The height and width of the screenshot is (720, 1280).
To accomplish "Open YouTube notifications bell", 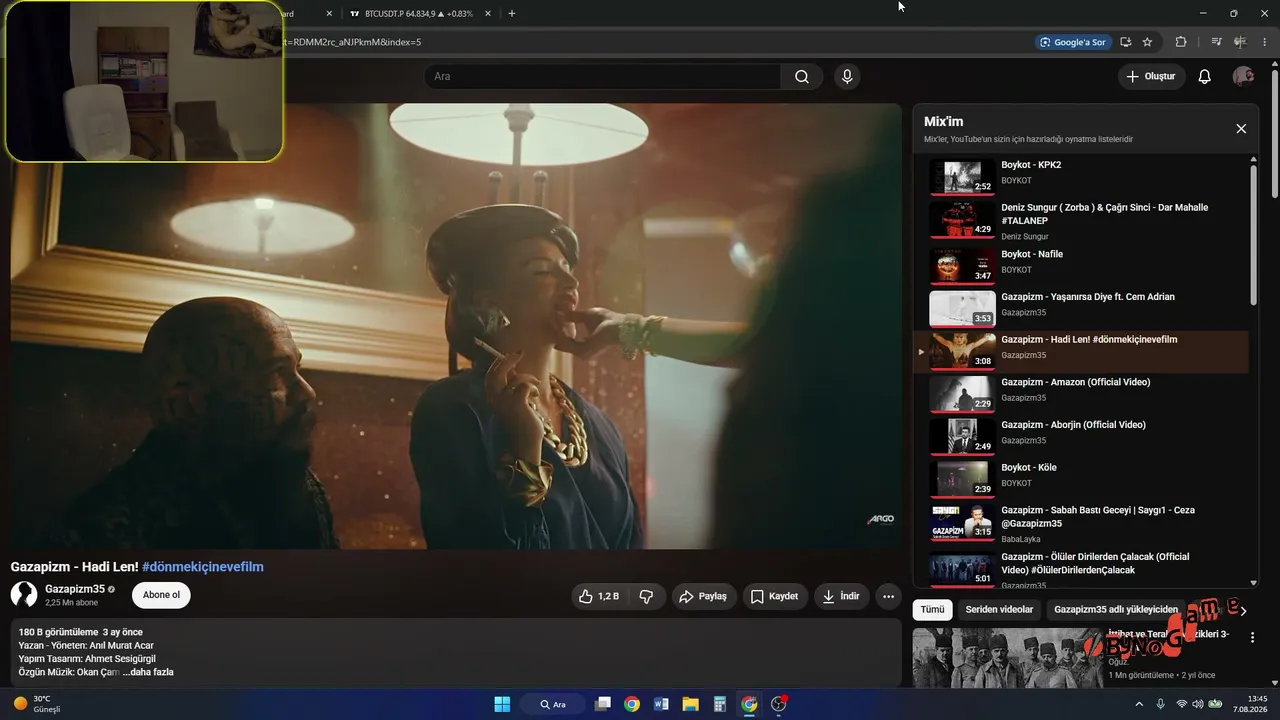I will tap(1204, 77).
